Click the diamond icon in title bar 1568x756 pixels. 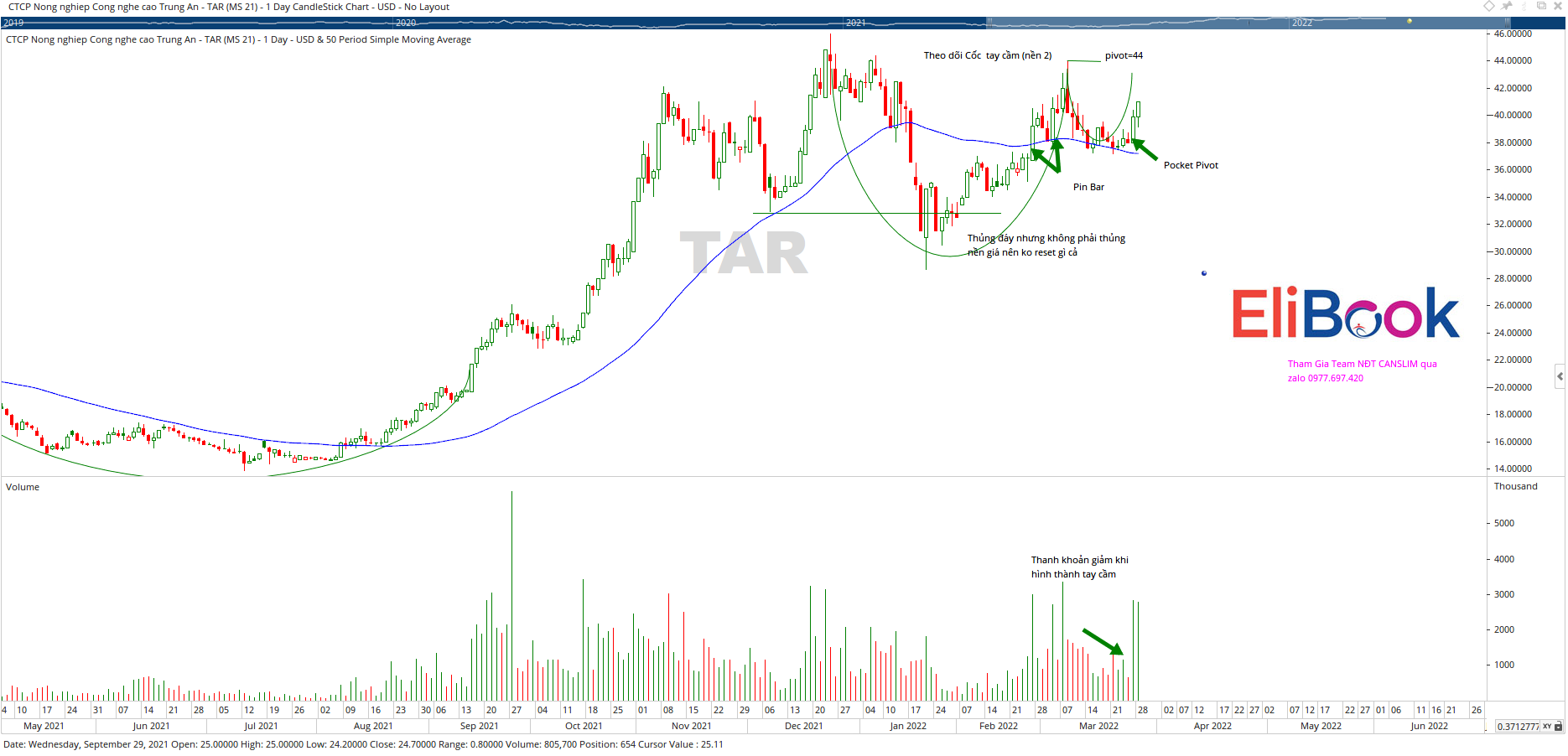(1489, 6)
